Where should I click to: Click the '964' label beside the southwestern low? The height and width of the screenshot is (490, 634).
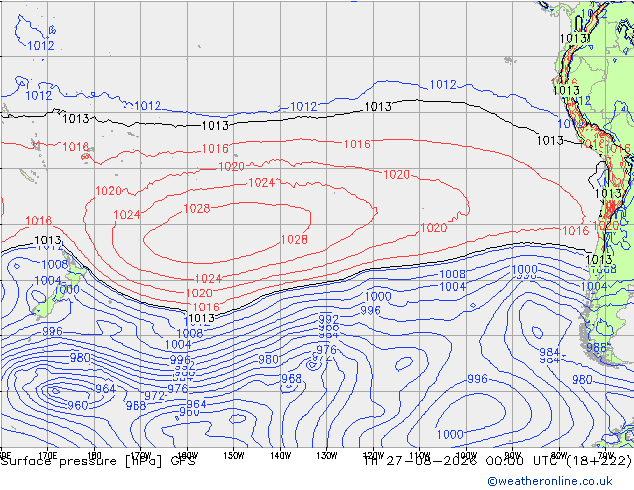(x=106, y=389)
